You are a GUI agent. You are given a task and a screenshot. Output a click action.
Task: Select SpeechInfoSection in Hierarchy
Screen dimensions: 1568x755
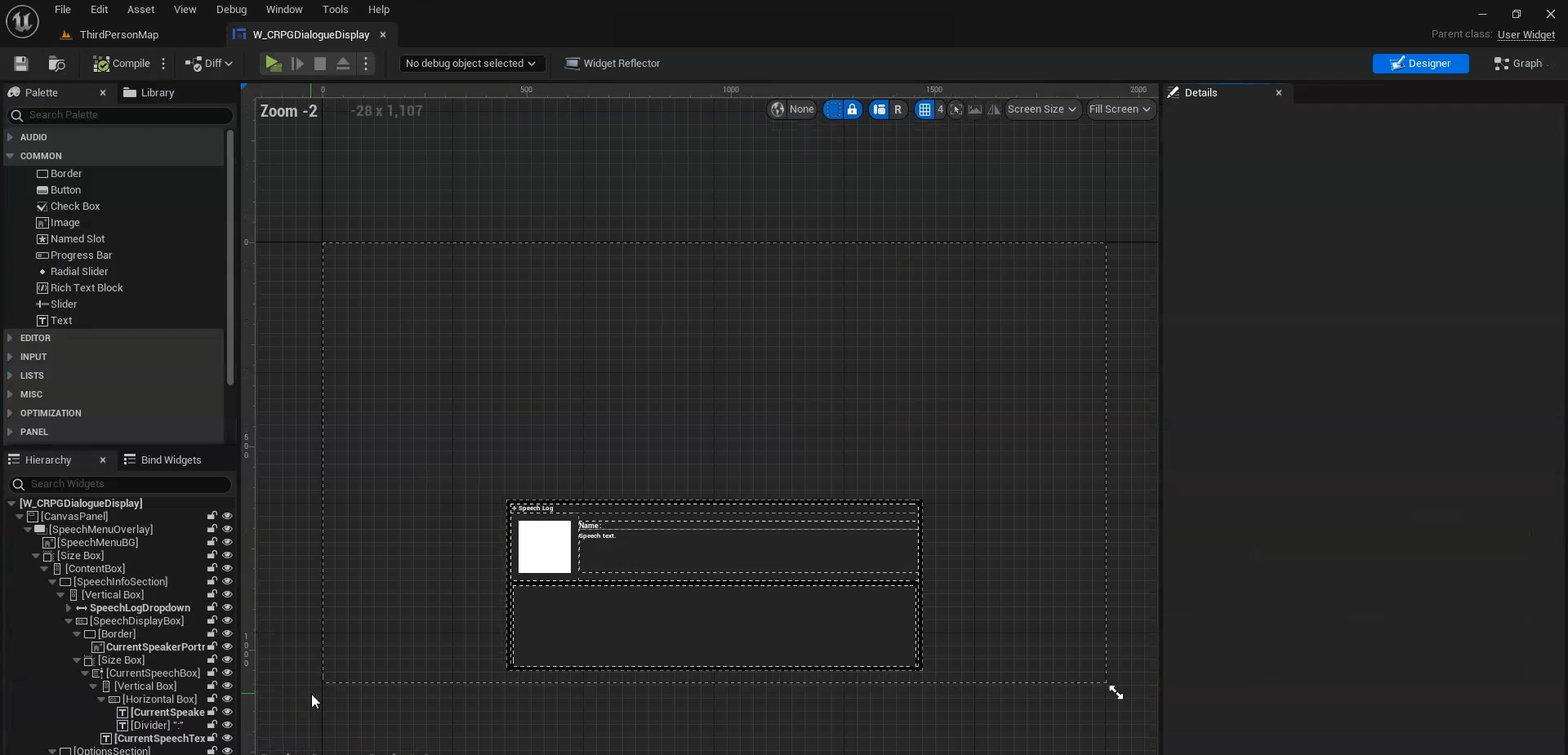(x=120, y=582)
